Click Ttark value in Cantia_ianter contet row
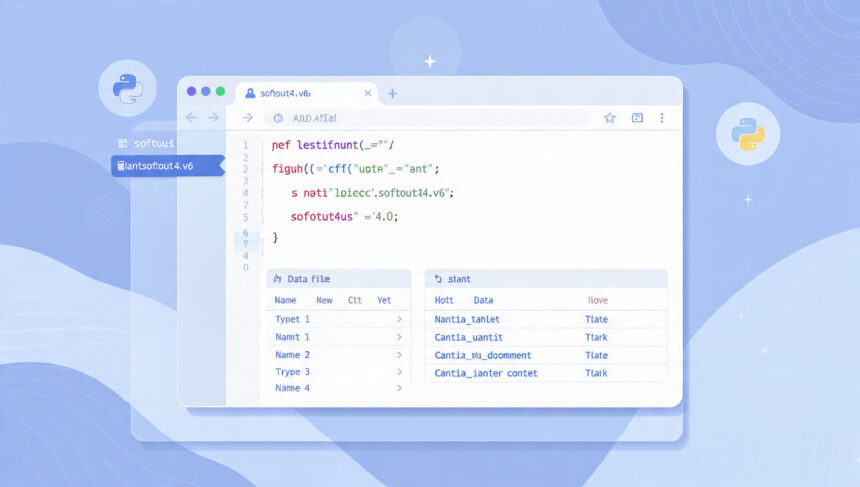Image resolution: width=860 pixels, height=487 pixels. tap(596, 373)
